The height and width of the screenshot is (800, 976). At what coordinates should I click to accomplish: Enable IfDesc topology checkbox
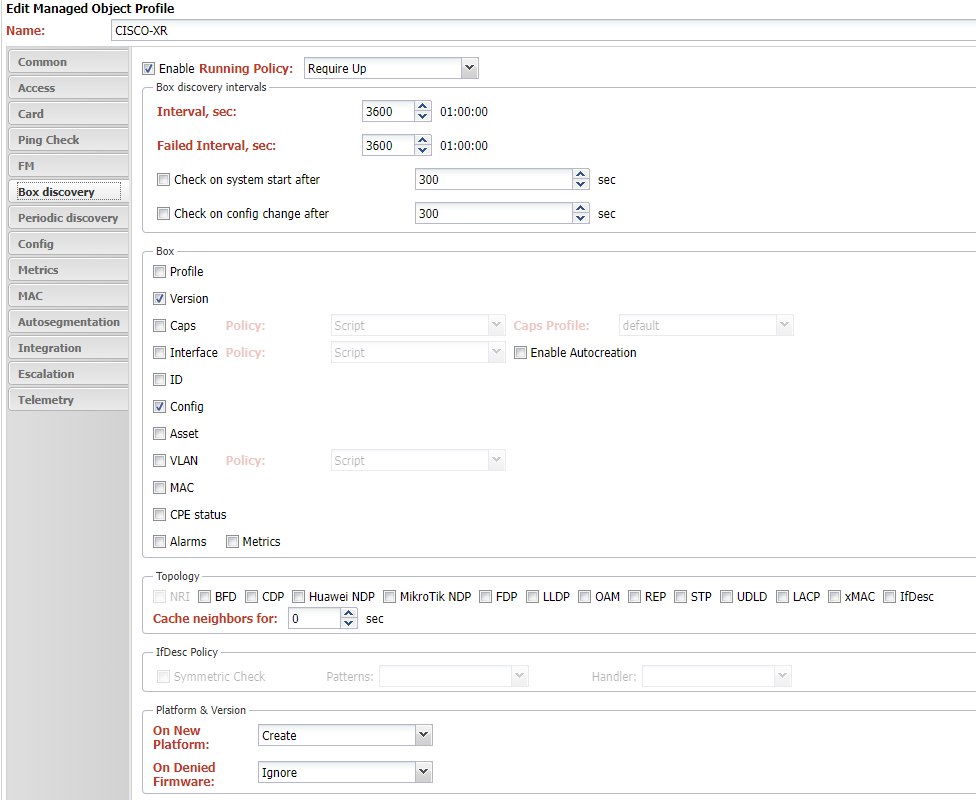point(889,596)
